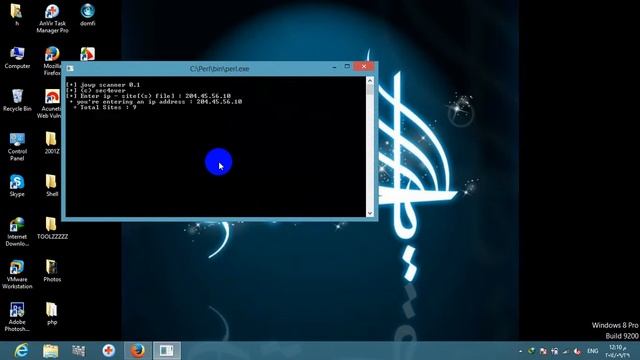Launch Adobe Photoshop shortcut

coord(17,317)
